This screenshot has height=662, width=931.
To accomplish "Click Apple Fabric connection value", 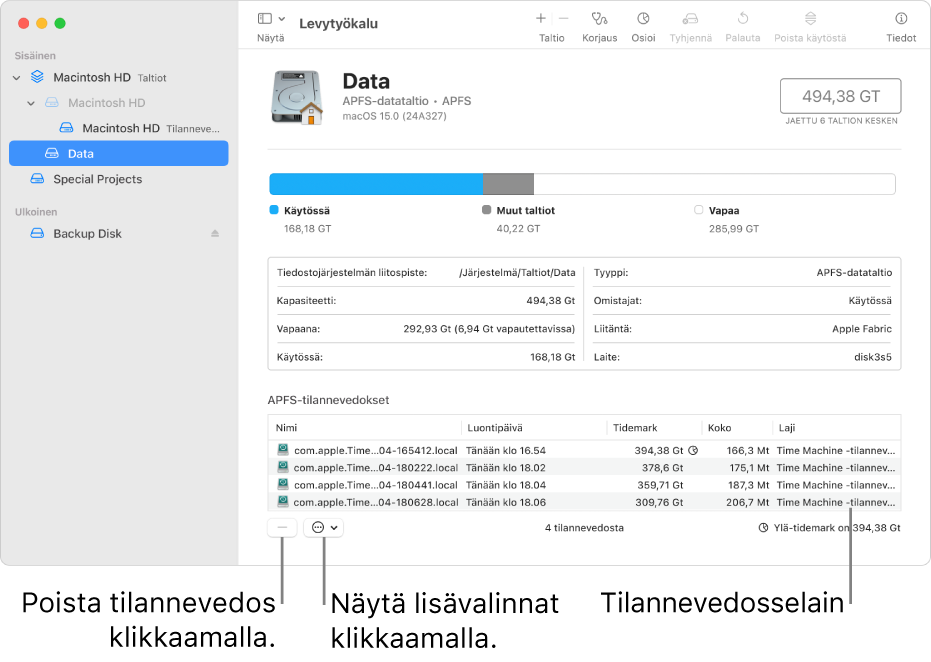I will pos(862,329).
